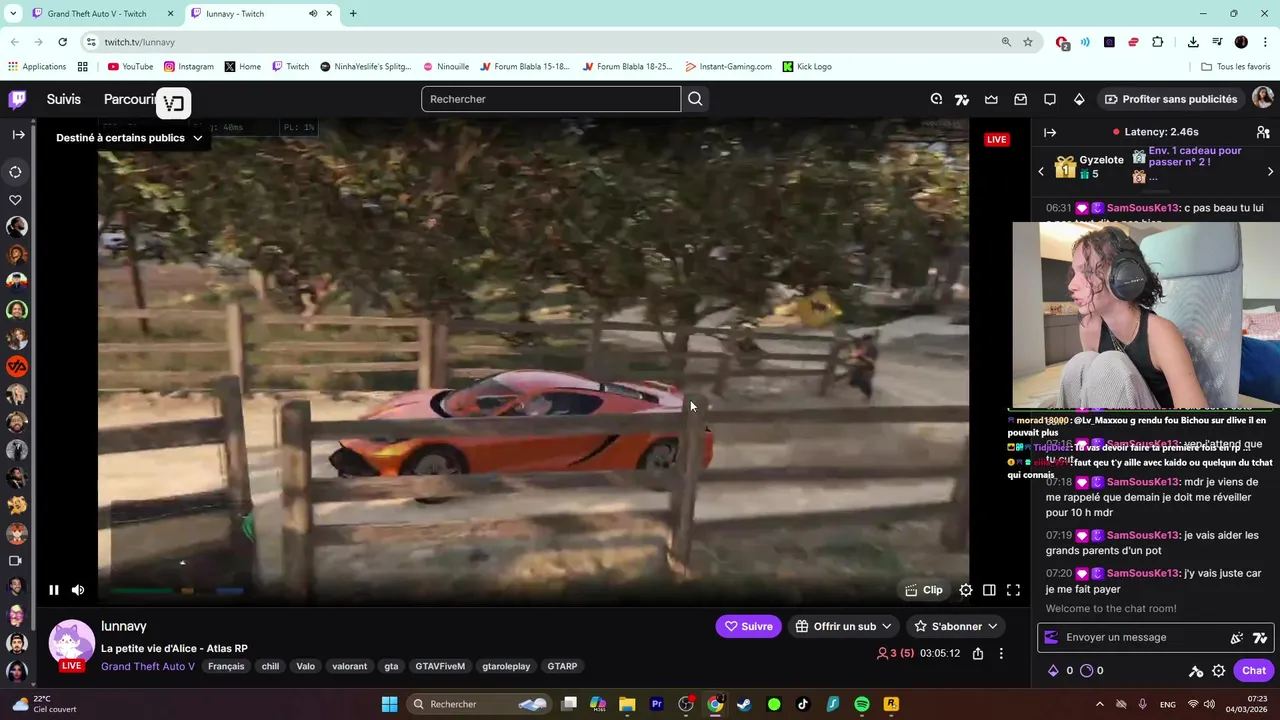
Task: Open Steam from the taskbar
Action: coord(744,704)
